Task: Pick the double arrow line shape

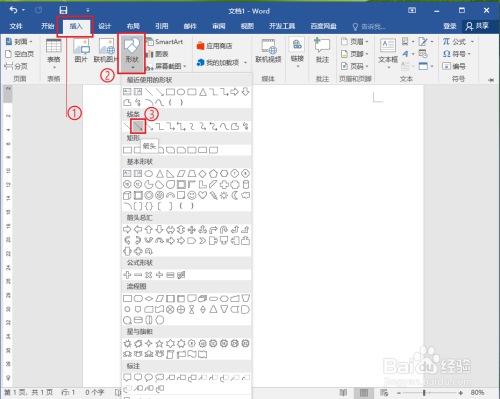Action: click(149, 126)
